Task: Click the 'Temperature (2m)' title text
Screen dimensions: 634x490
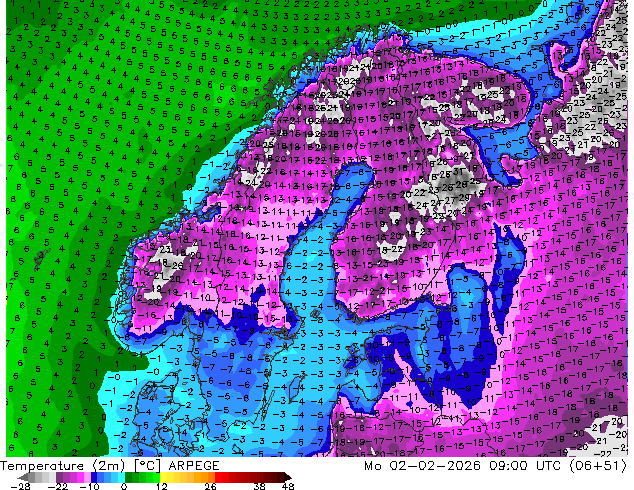Action: (62, 466)
